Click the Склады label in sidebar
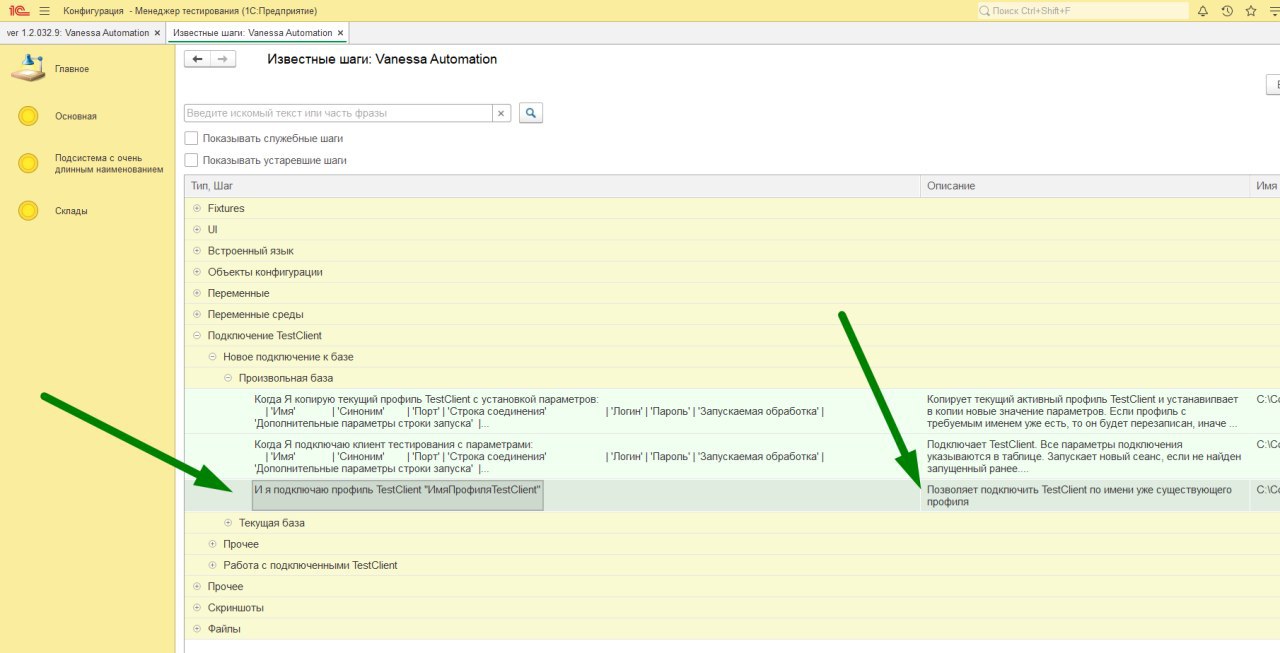 [71, 211]
